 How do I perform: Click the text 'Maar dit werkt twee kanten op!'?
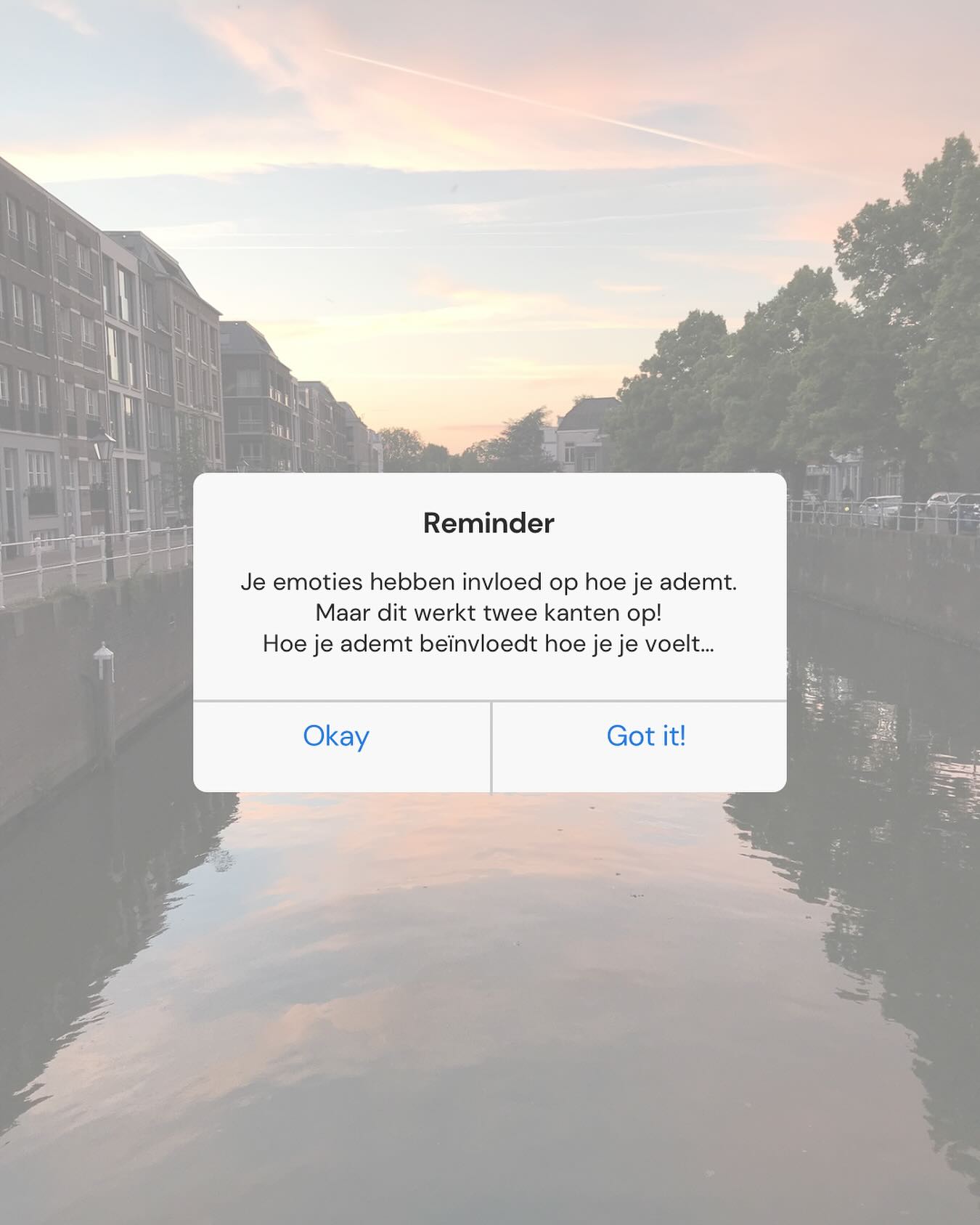click(x=489, y=613)
